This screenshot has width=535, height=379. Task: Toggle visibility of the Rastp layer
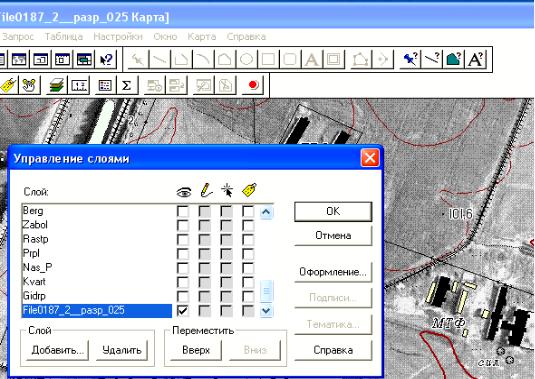(x=183, y=240)
